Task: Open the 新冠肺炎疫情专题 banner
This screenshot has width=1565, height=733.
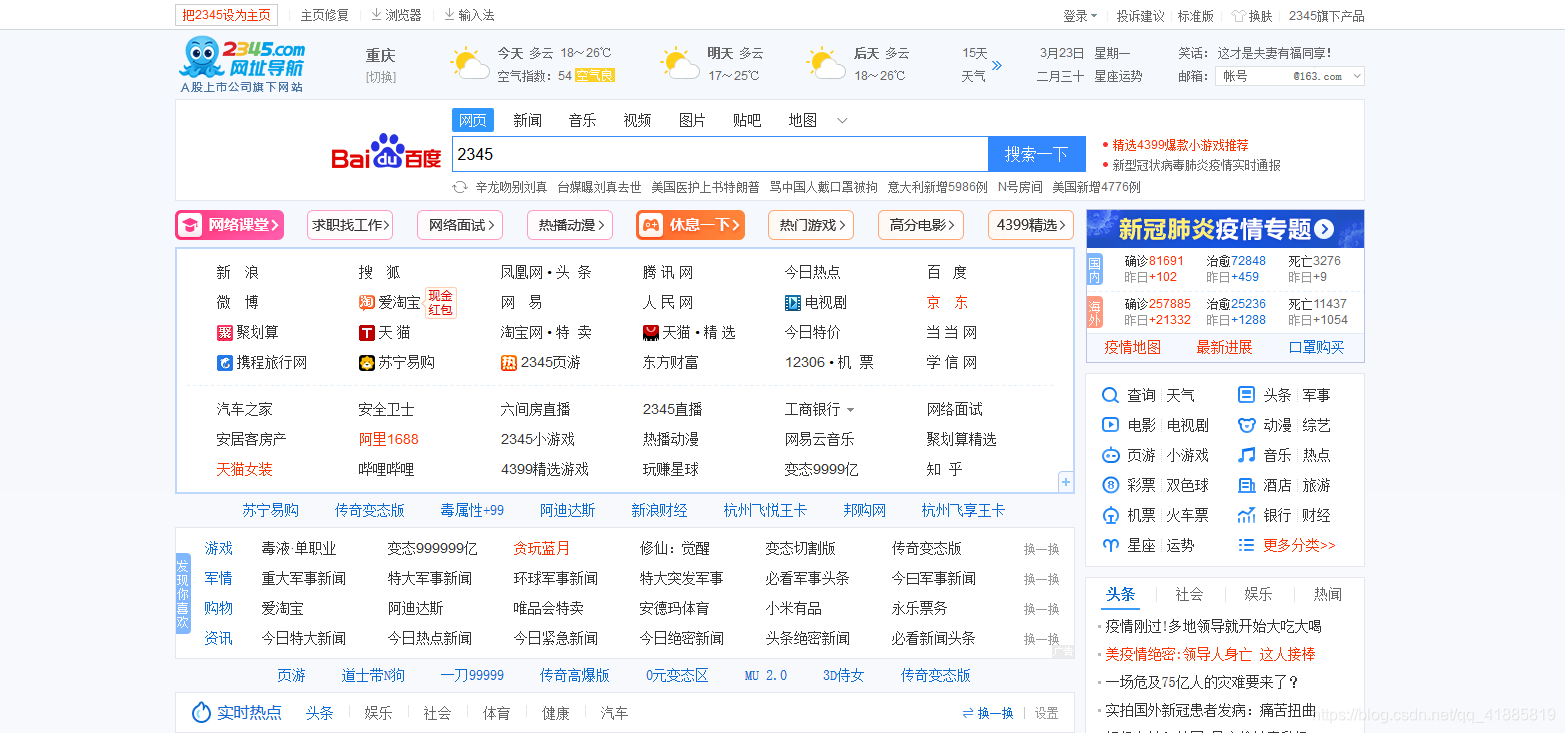Action: pos(1225,229)
